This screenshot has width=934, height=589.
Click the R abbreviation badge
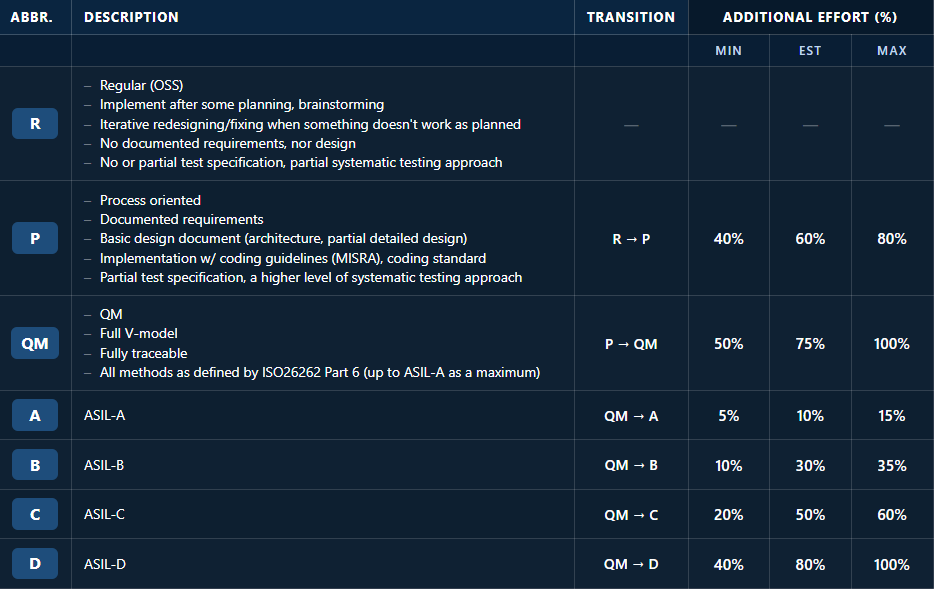click(x=35, y=124)
